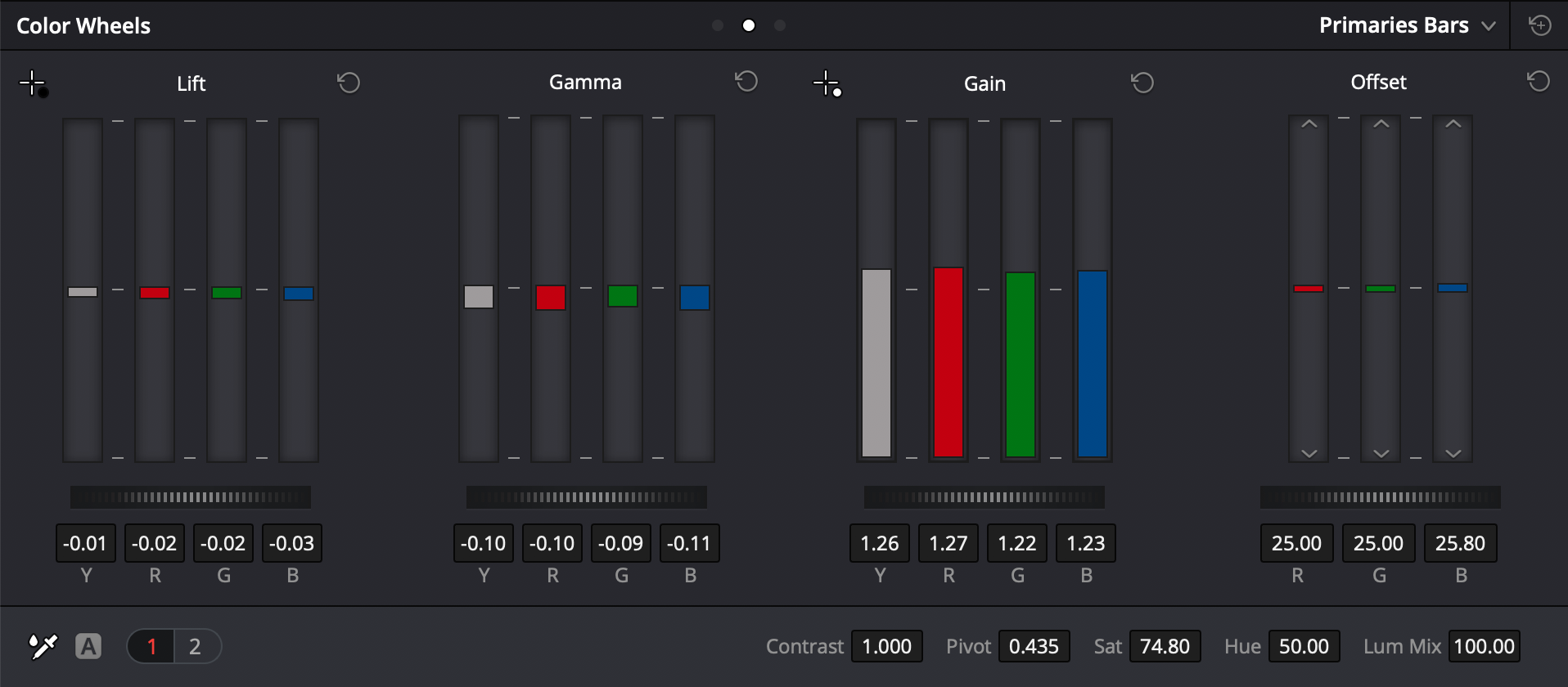Click the Gain green bar
The image size is (1568, 687).
pyautogui.click(x=1021, y=365)
